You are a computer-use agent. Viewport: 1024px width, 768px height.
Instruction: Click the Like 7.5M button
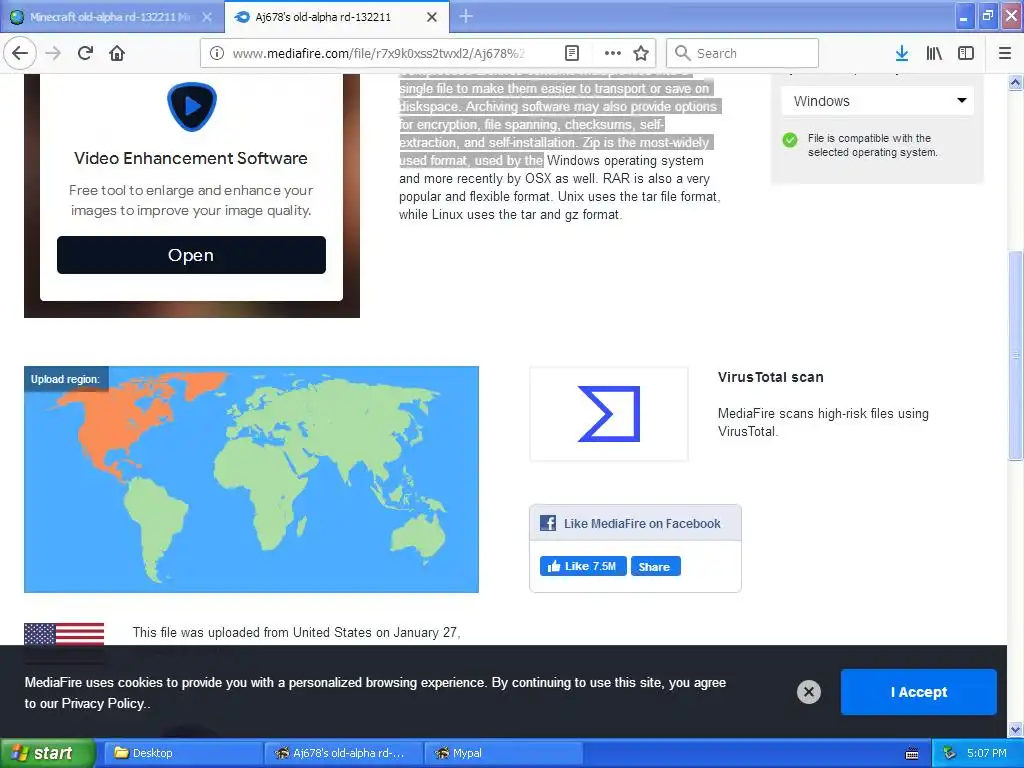(583, 566)
